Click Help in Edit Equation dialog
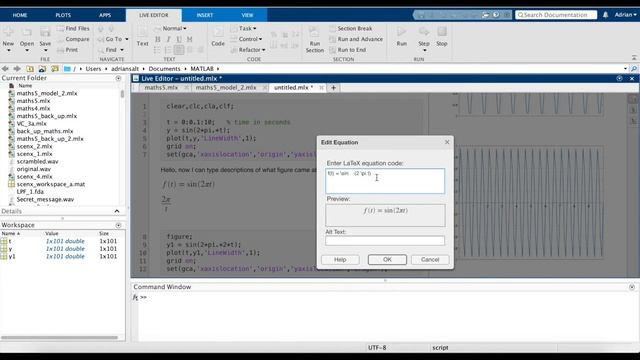The image size is (640, 360). pos(340,260)
